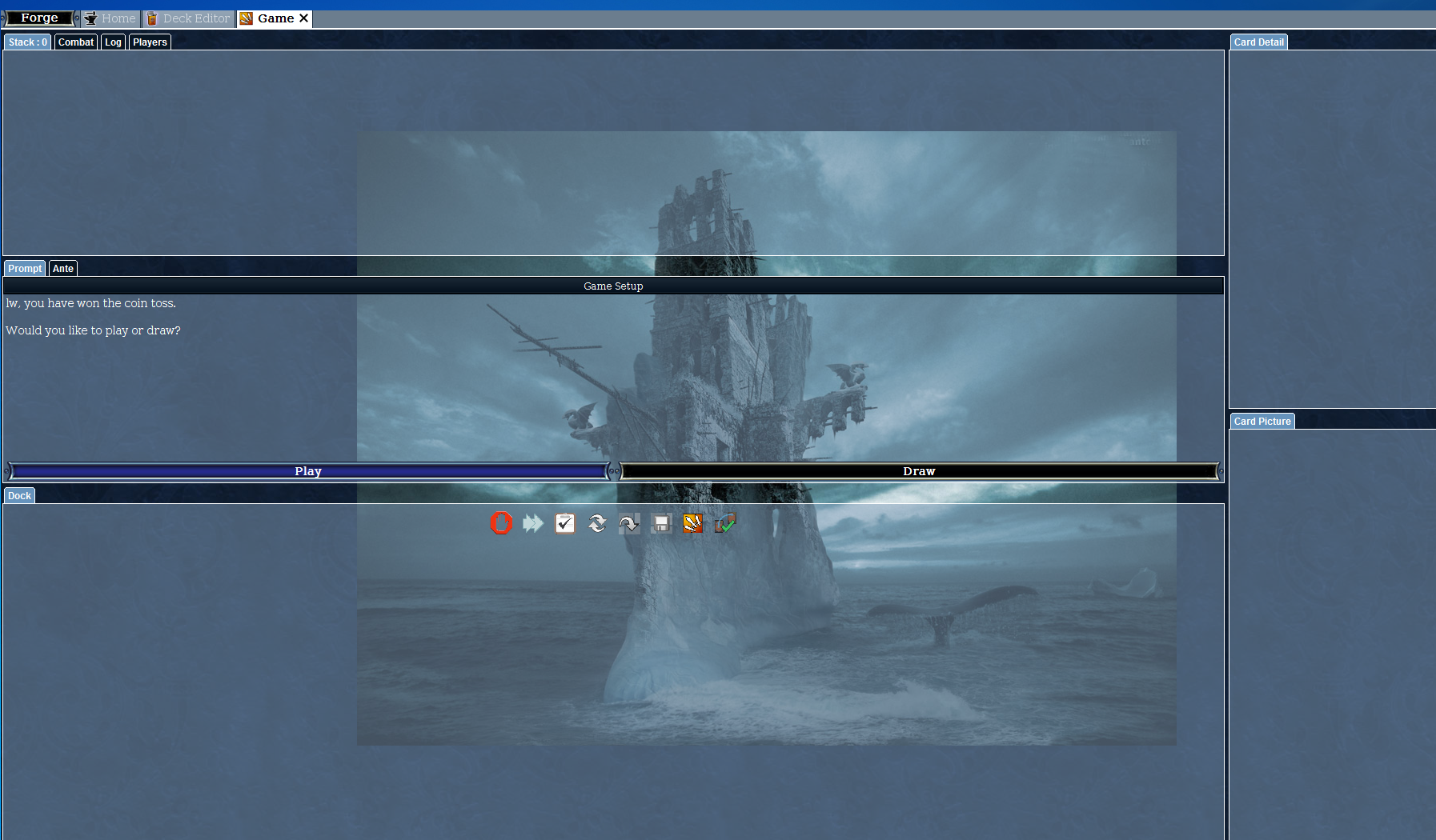Click the anvil icon on Home tab
1436x840 pixels.
[x=90, y=18]
